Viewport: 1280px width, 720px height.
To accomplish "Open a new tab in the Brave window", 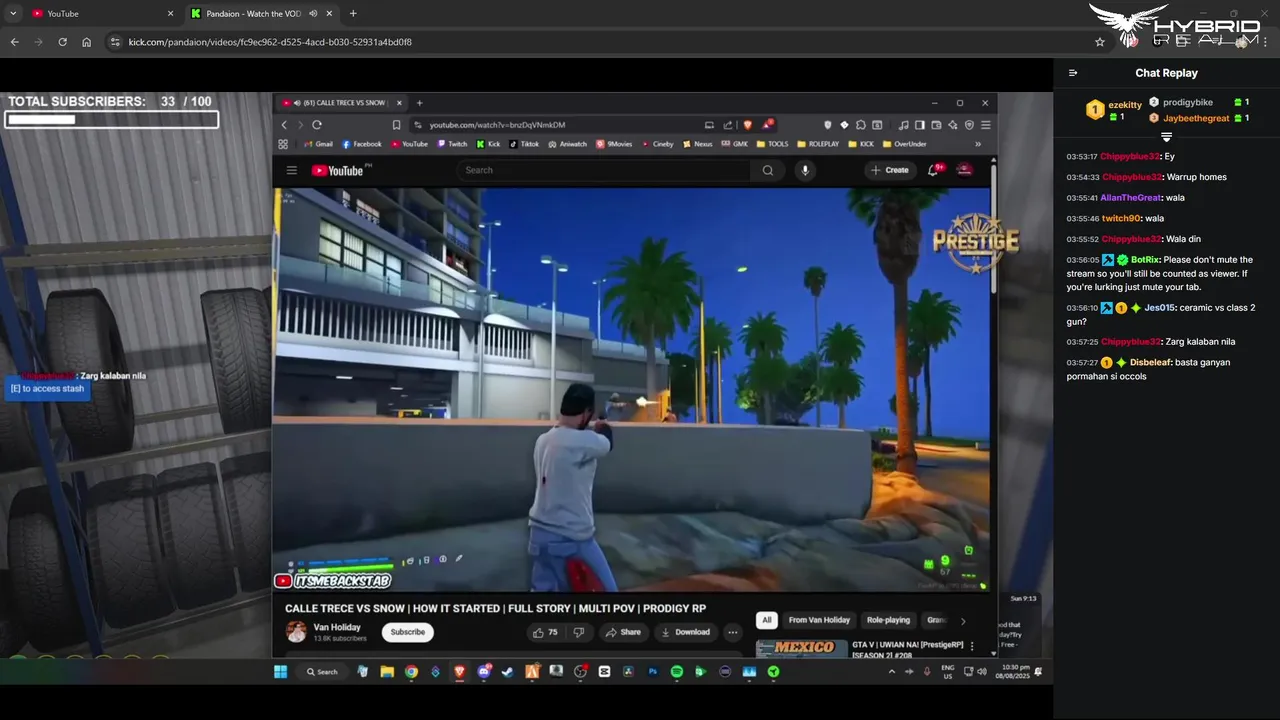I will click(x=420, y=103).
